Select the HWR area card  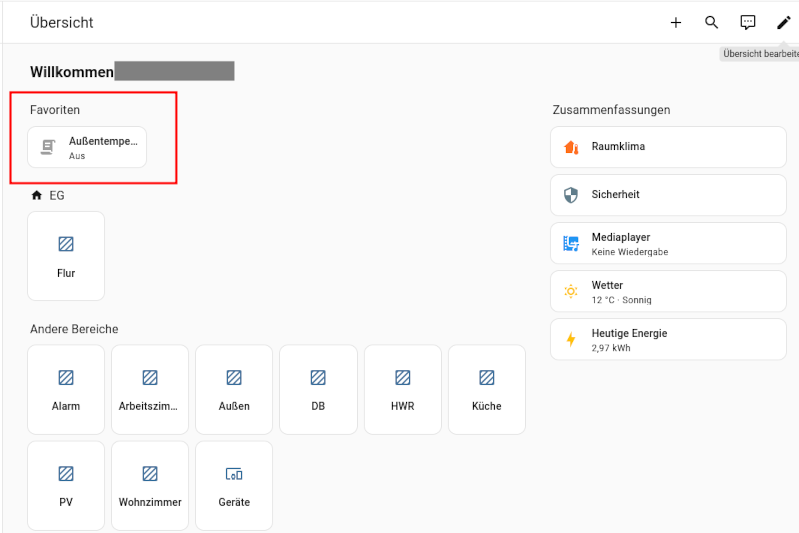tap(402, 389)
